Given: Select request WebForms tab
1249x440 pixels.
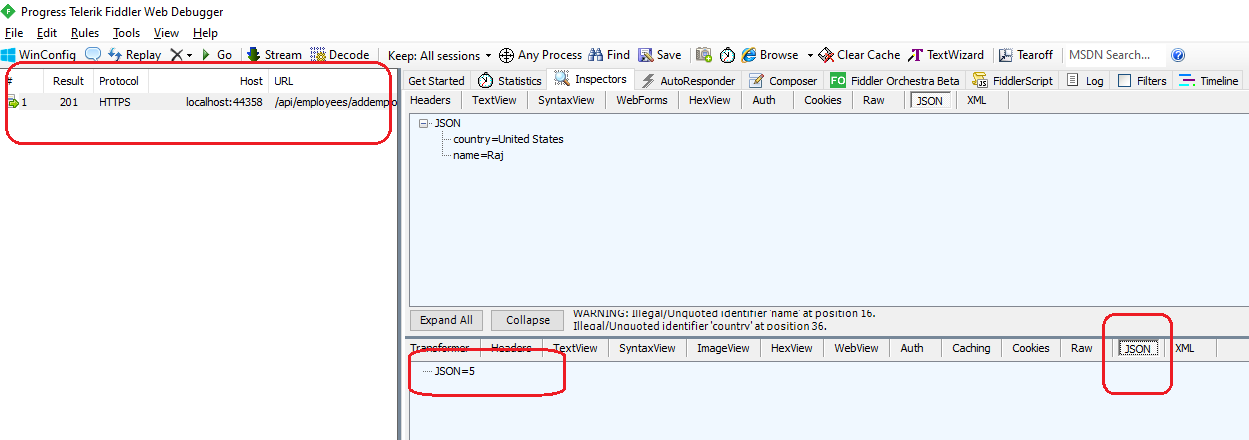Looking at the screenshot, I should (641, 100).
